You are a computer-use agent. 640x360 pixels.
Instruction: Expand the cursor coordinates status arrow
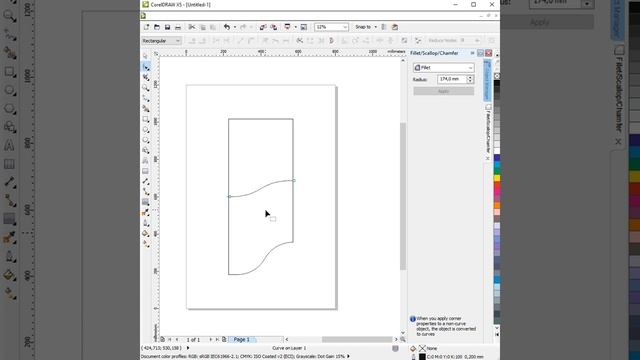point(188,348)
